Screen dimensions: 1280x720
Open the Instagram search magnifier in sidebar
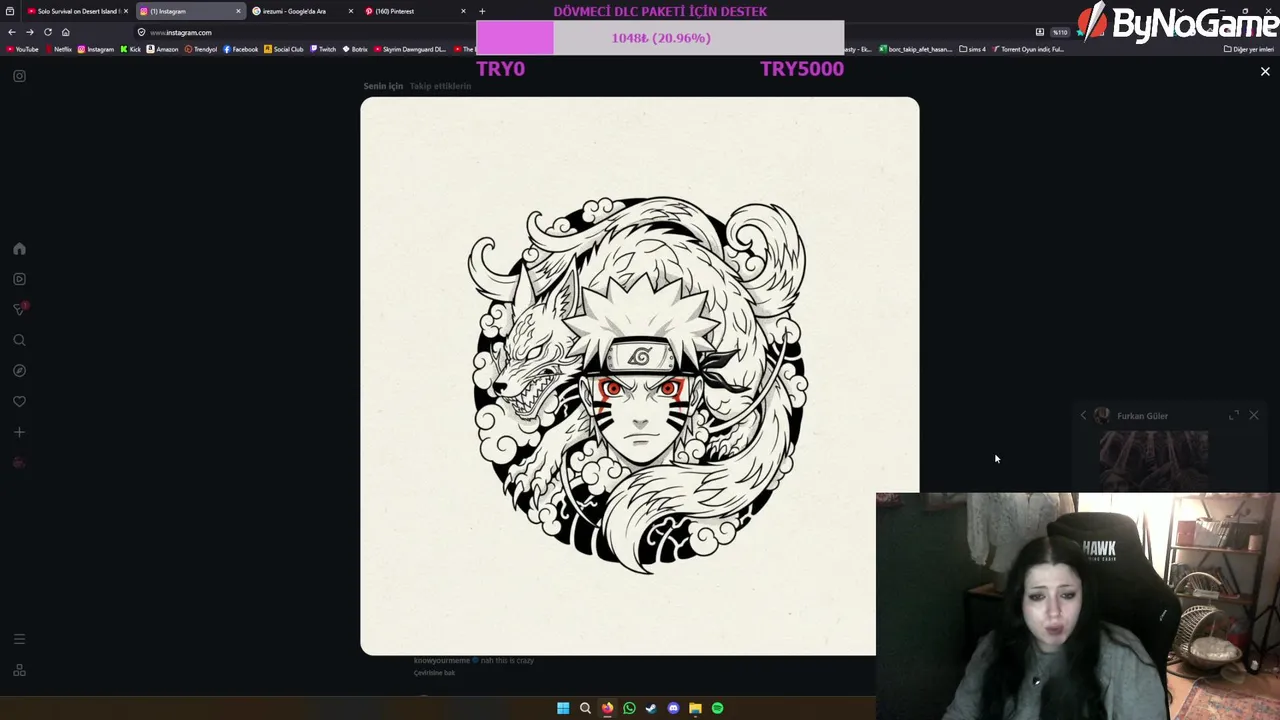[x=19, y=340]
